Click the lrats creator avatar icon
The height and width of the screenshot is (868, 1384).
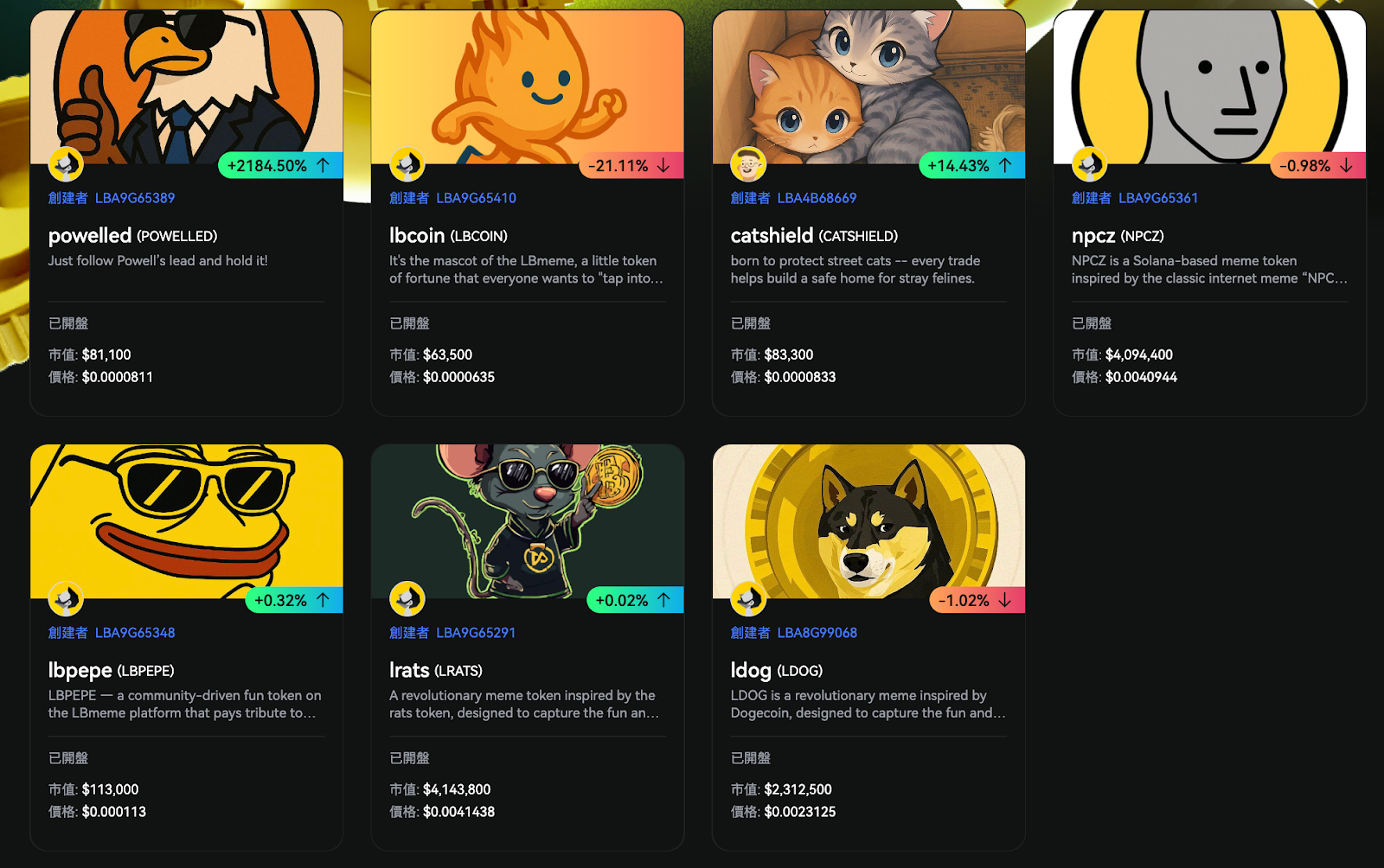tap(407, 599)
